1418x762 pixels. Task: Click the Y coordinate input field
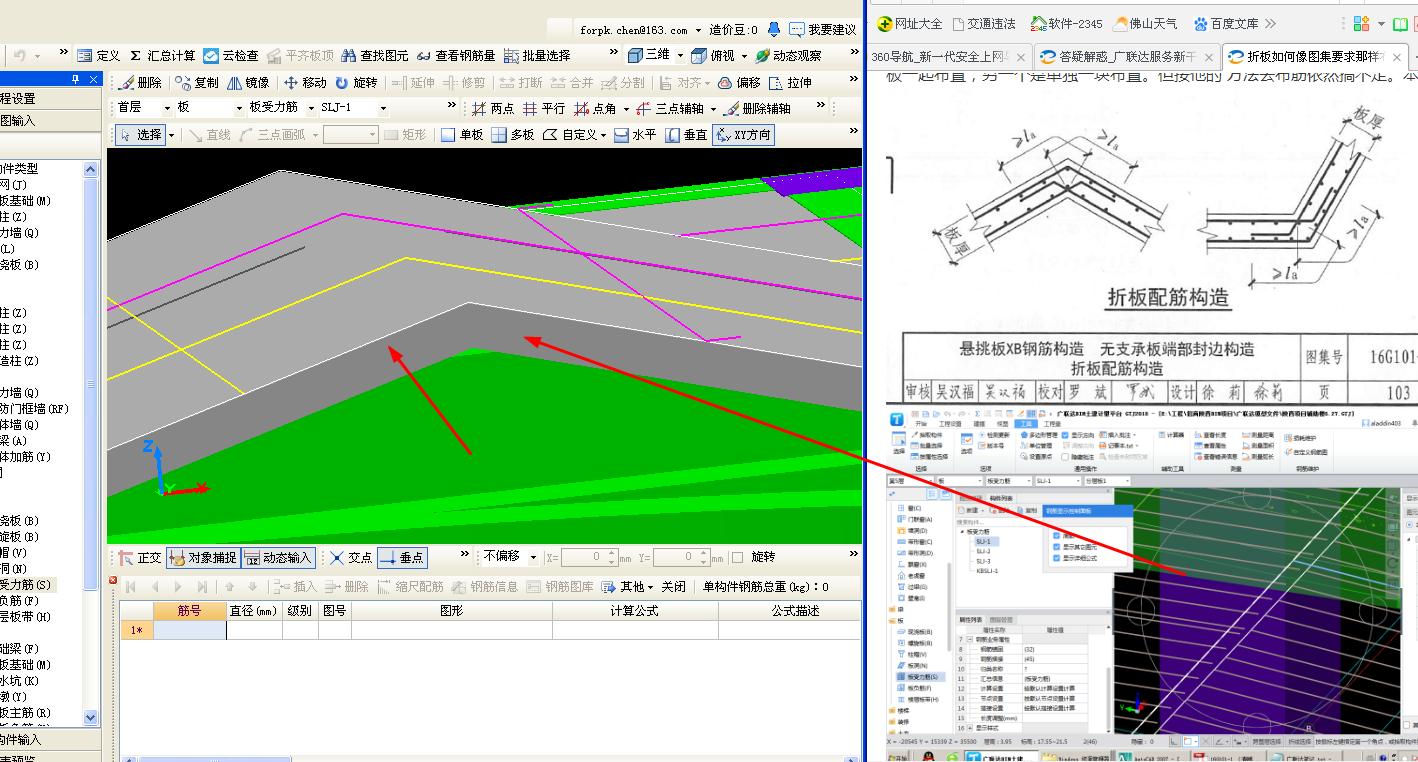681,557
